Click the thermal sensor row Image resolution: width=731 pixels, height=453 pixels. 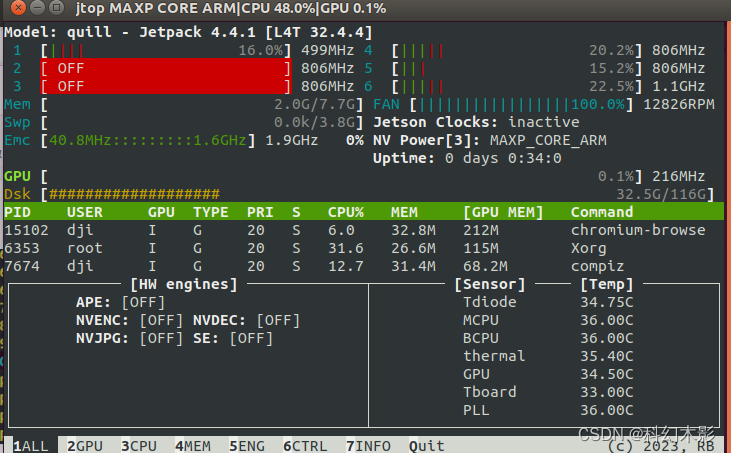pyautogui.click(x=548, y=357)
